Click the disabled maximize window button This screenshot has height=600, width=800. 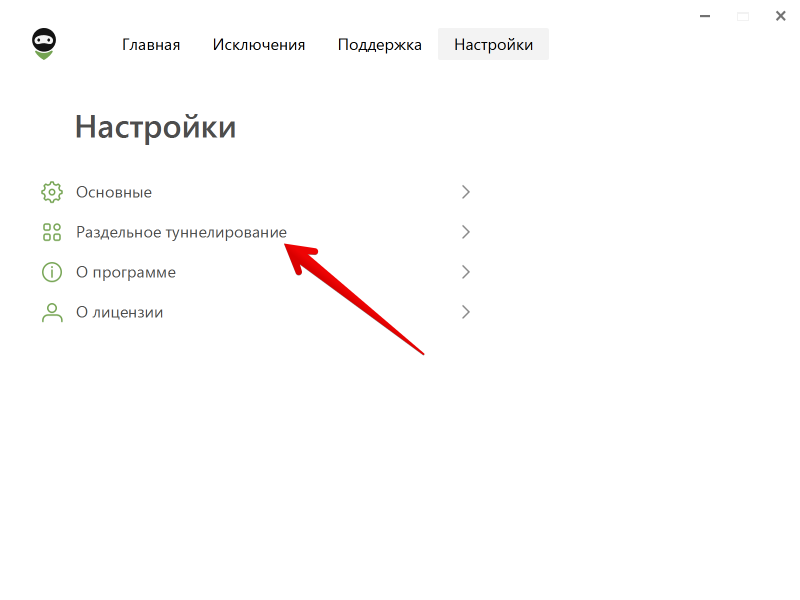coord(743,16)
